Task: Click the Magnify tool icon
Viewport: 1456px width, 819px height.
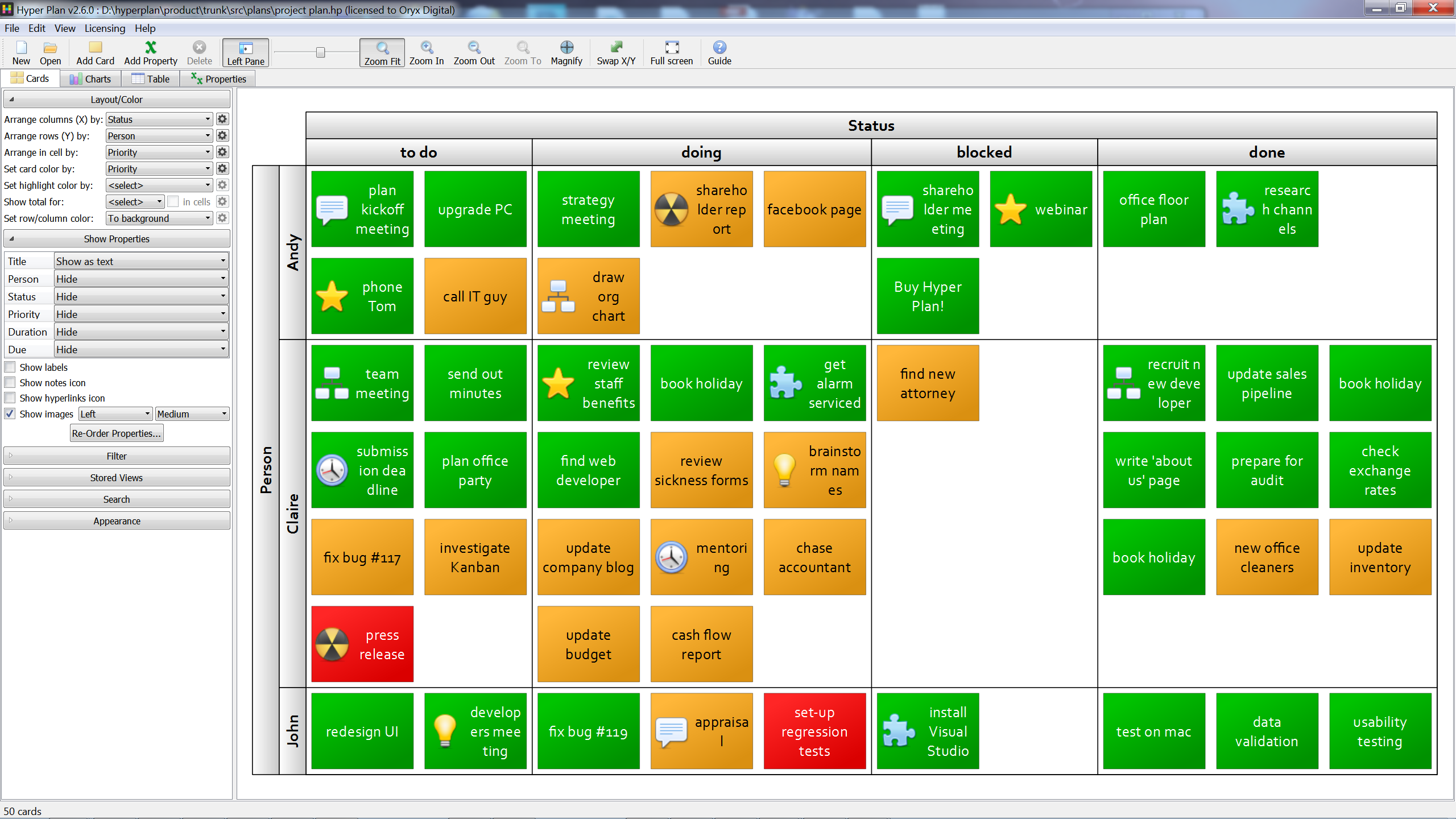Action: pos(566,48)
